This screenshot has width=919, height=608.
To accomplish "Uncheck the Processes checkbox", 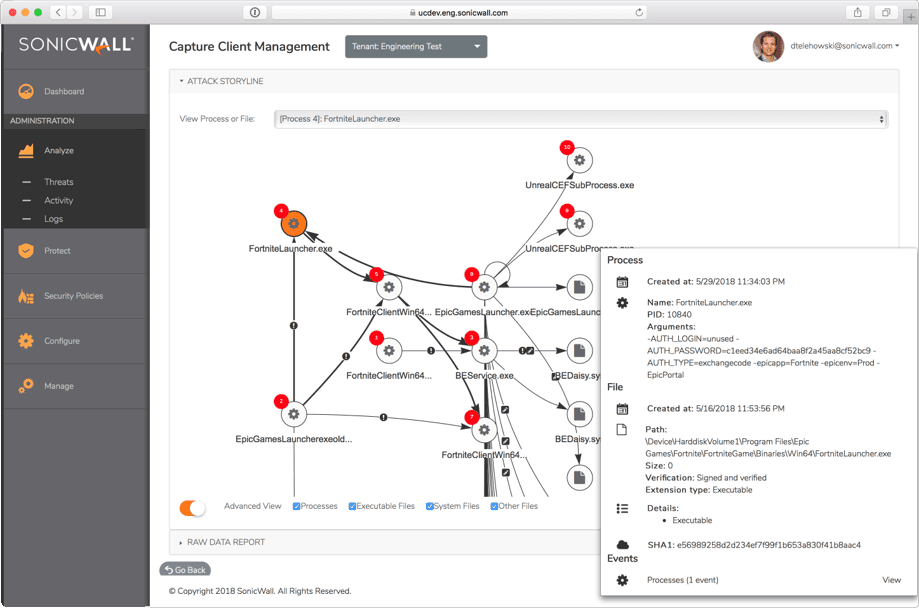I will point(297,507).
